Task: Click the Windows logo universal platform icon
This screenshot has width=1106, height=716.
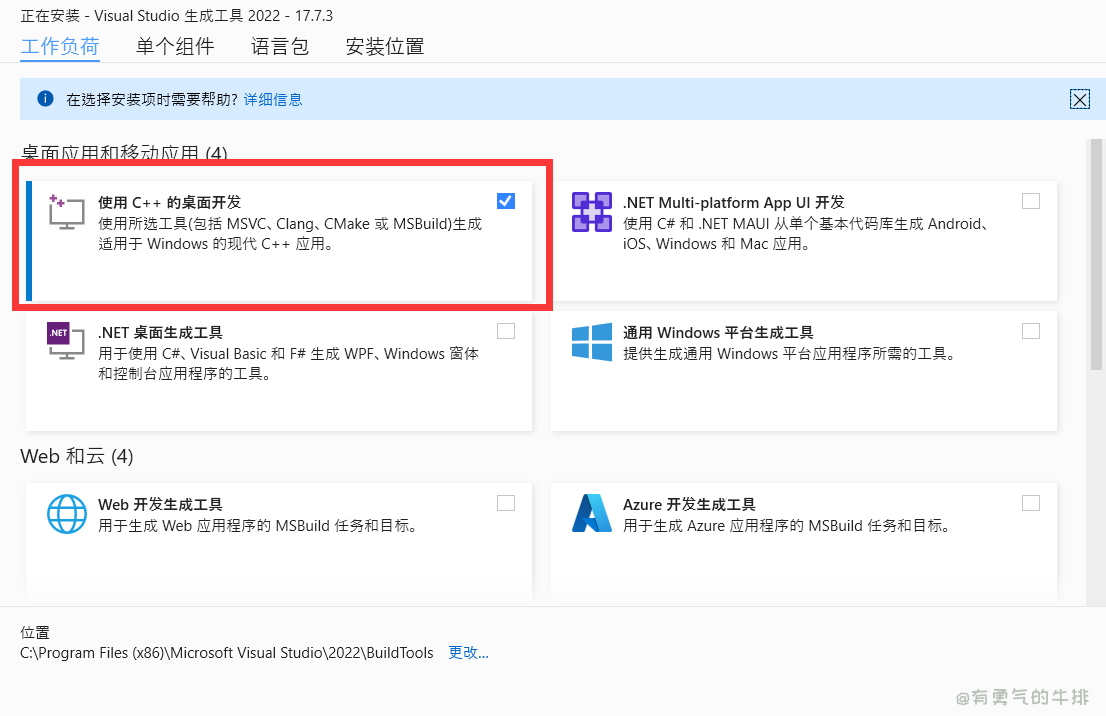Action: (591, 341)
